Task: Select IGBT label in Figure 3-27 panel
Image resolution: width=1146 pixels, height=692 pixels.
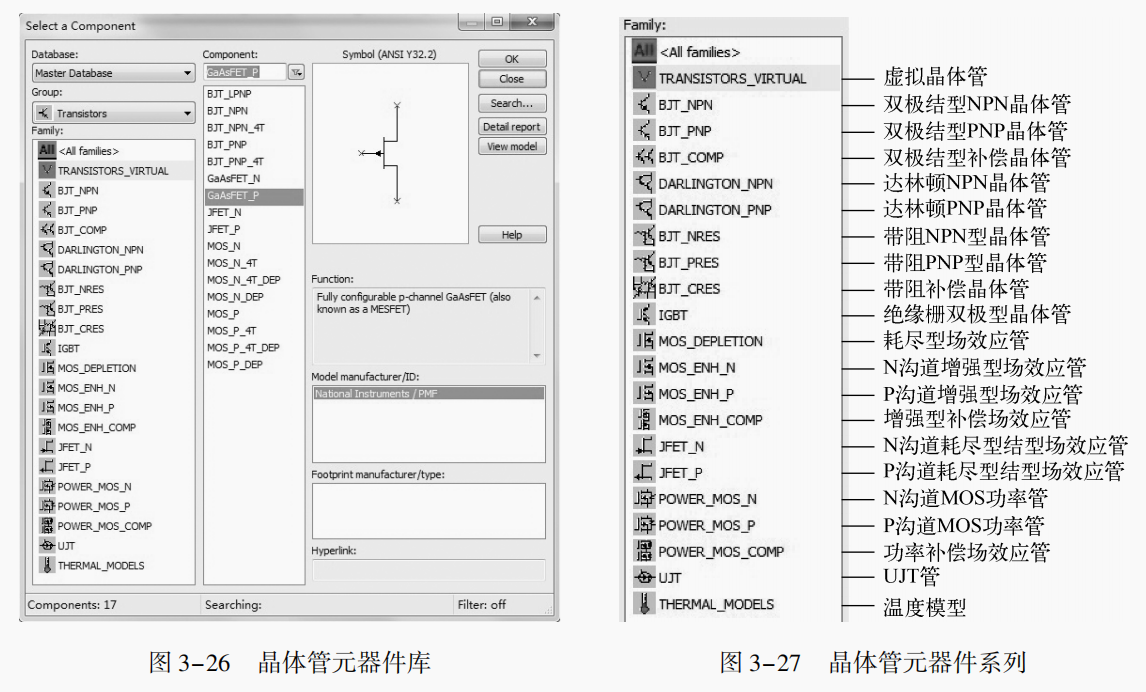Action: click(x=672, y=315)
